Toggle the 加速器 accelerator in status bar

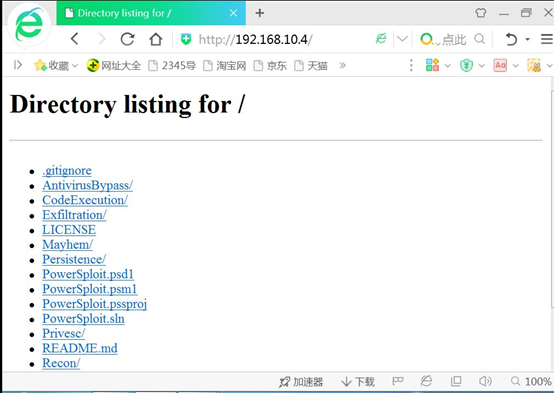point(301,382)
